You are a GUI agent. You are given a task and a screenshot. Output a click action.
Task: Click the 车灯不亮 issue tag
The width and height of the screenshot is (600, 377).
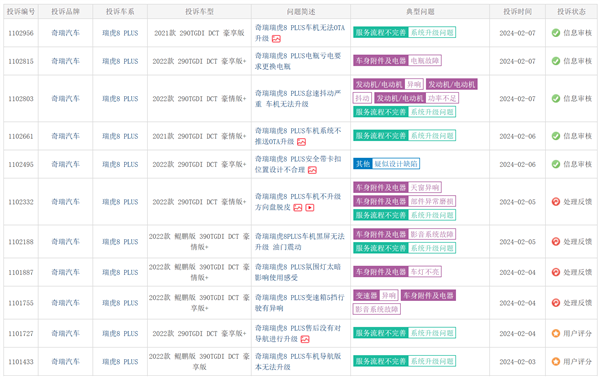click(x=425, y=272)
